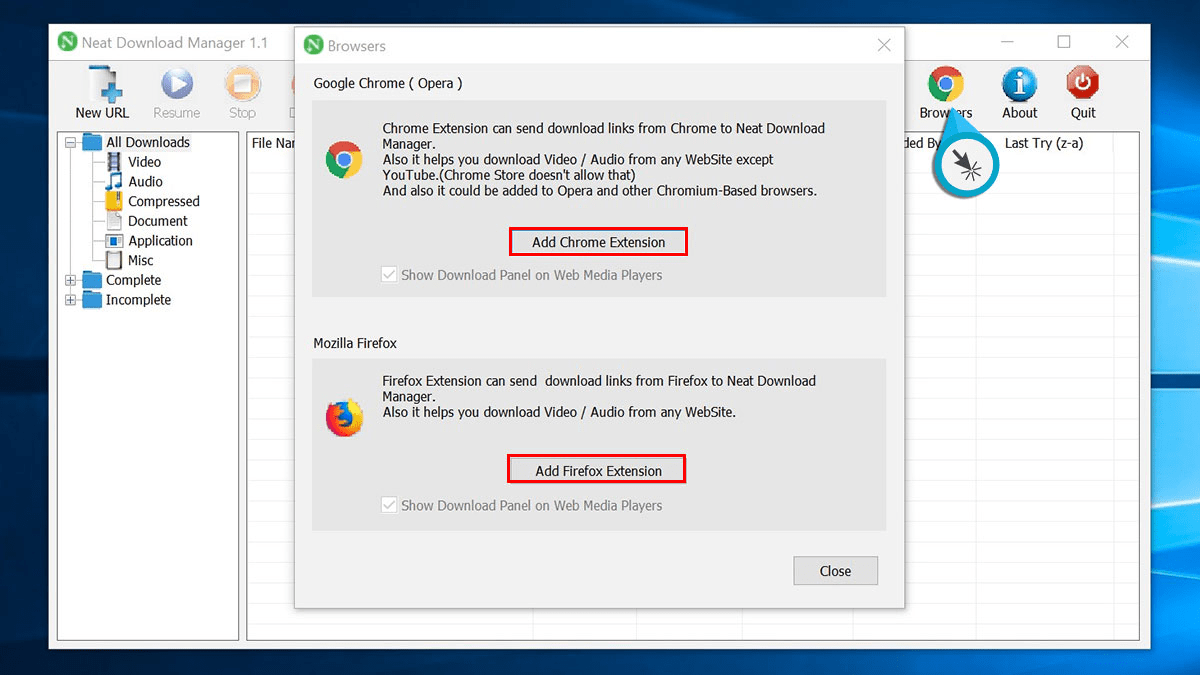Screen dimensions: 1200x675
Task: Sort by Last Try column header
Action: (x=1043, y=143)
